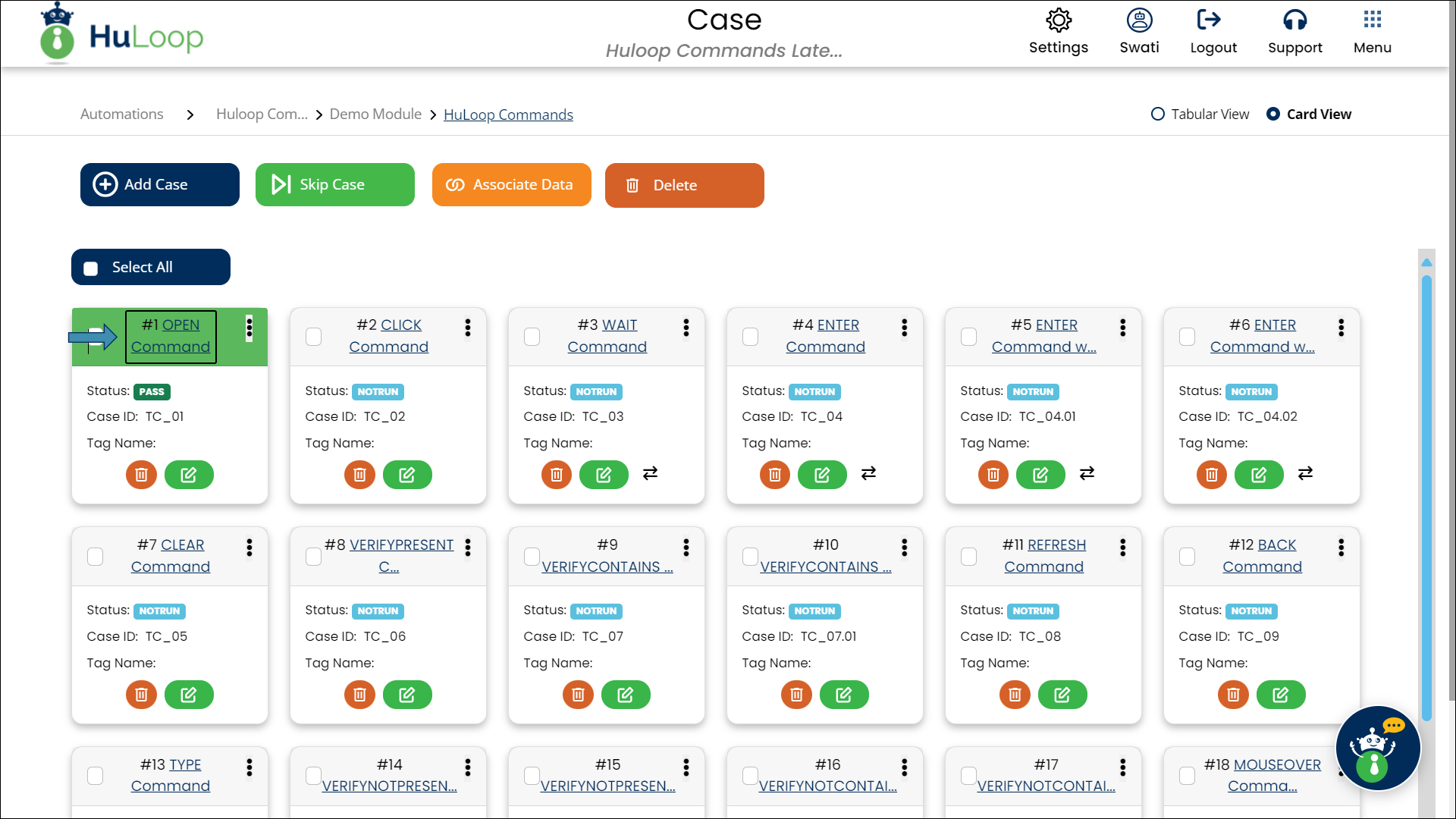Delete case TC_03 with trash icon
This screenshot has width=1456, height=819.
pos(556,475)
